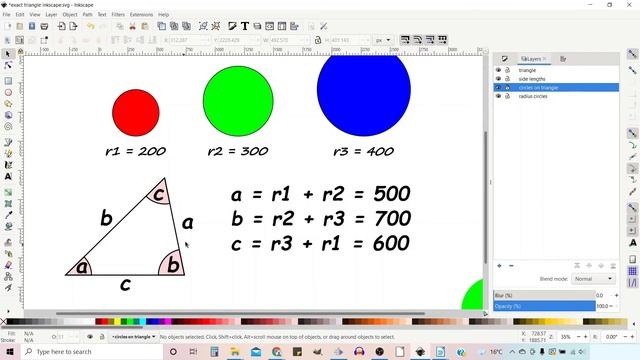Click the Cut scissors icon
The image size is (640, 360).
pos(132,27)
